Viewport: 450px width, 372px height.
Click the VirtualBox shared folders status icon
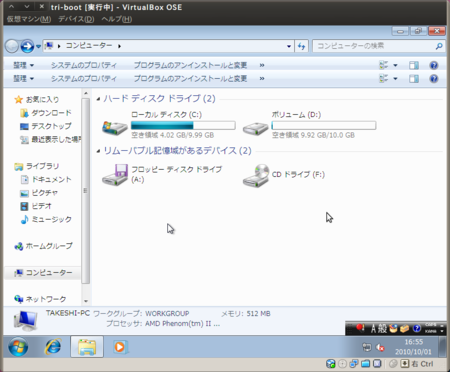pyautogui.click(x=365, y=364)
